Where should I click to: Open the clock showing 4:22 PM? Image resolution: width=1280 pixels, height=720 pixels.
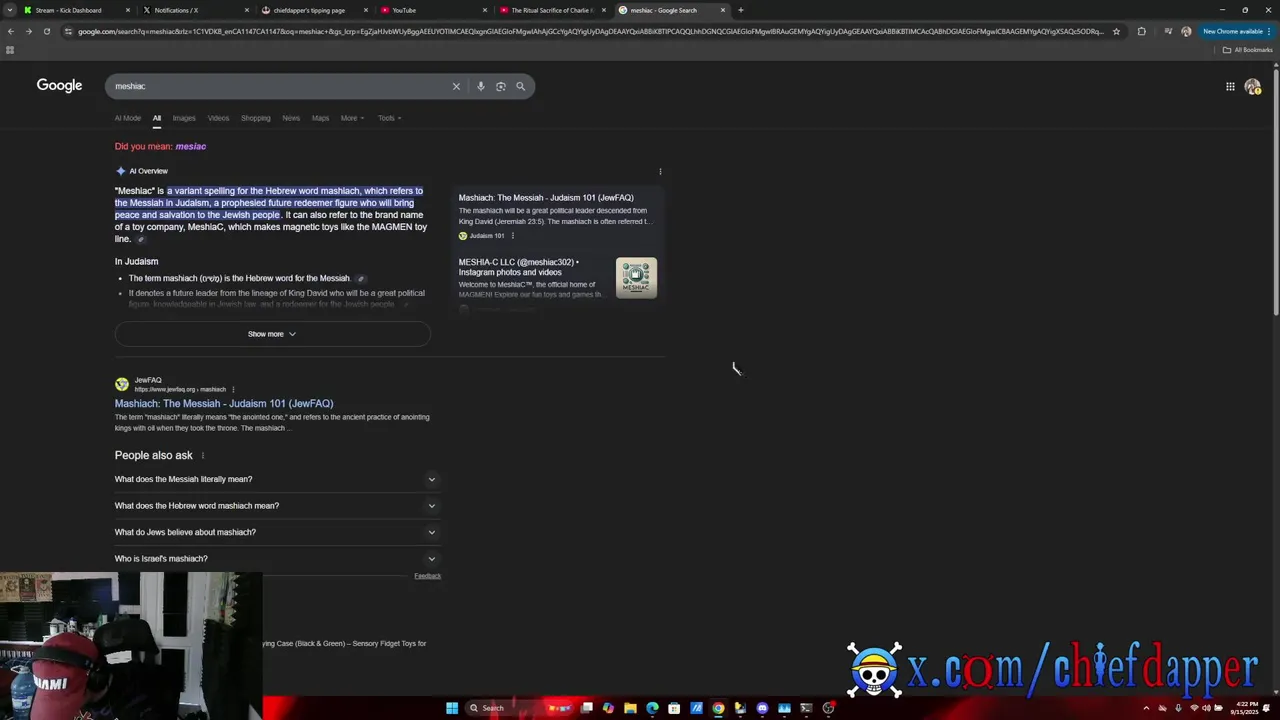coord(1247,708)
